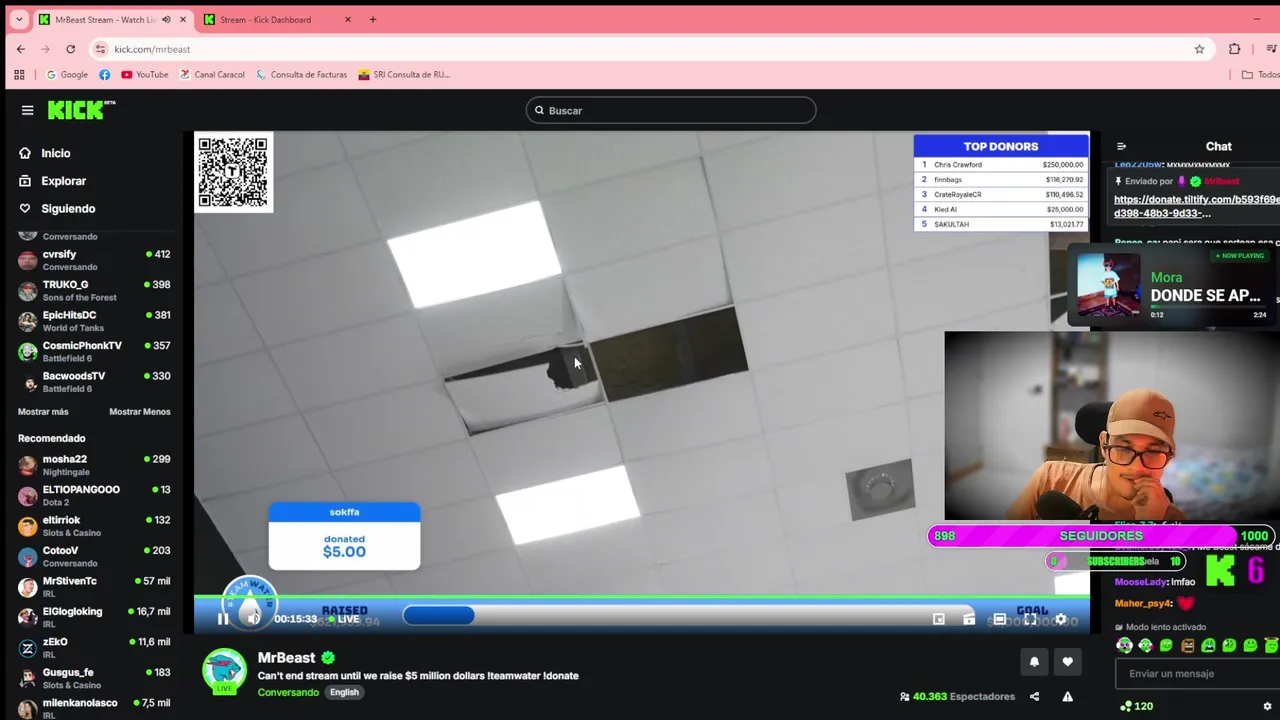1280x720 pixels.
Task: Jump to LIVE in the player
Action: 344,619
